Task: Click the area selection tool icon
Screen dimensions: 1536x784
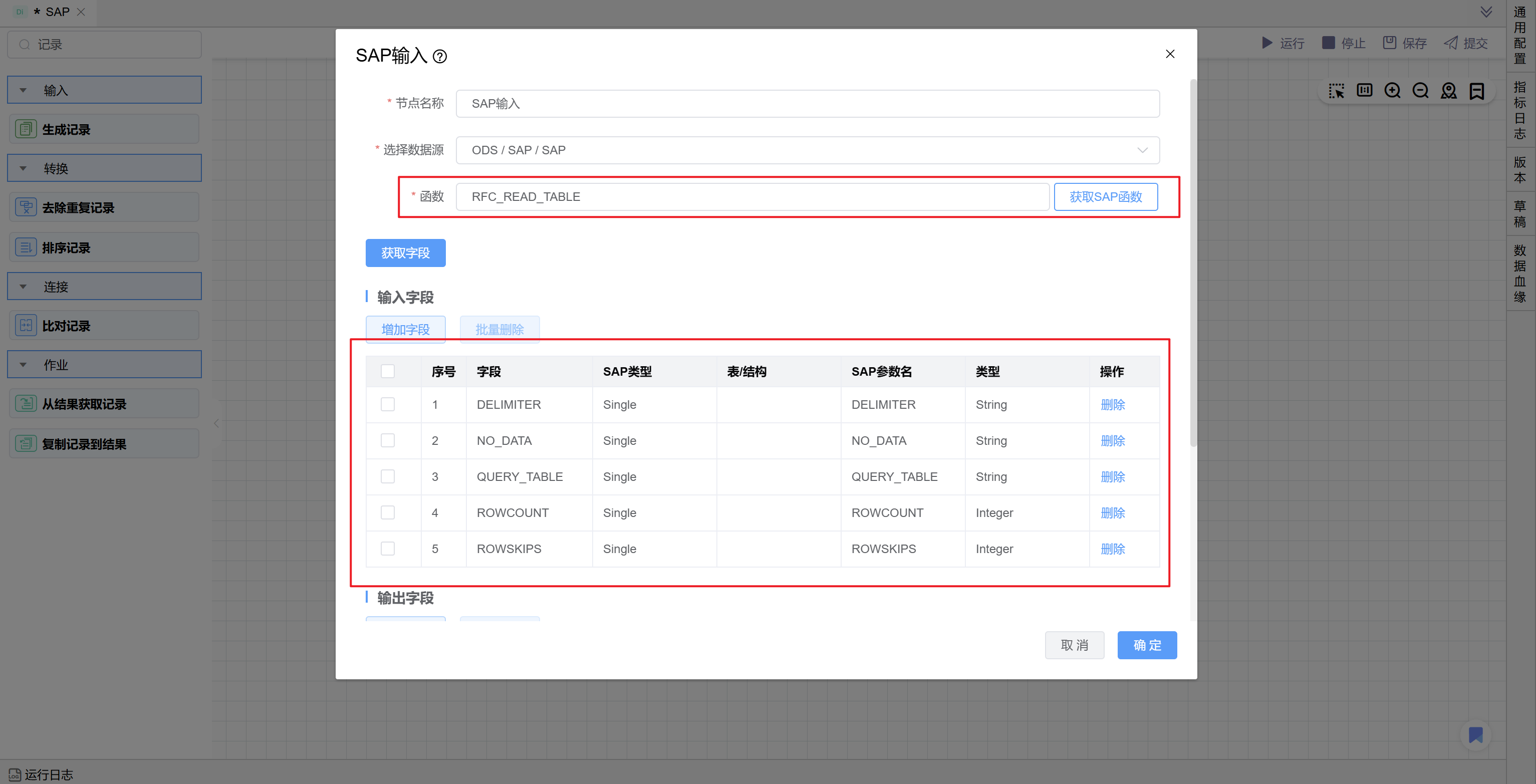Action: click(x=1336, y=91)
